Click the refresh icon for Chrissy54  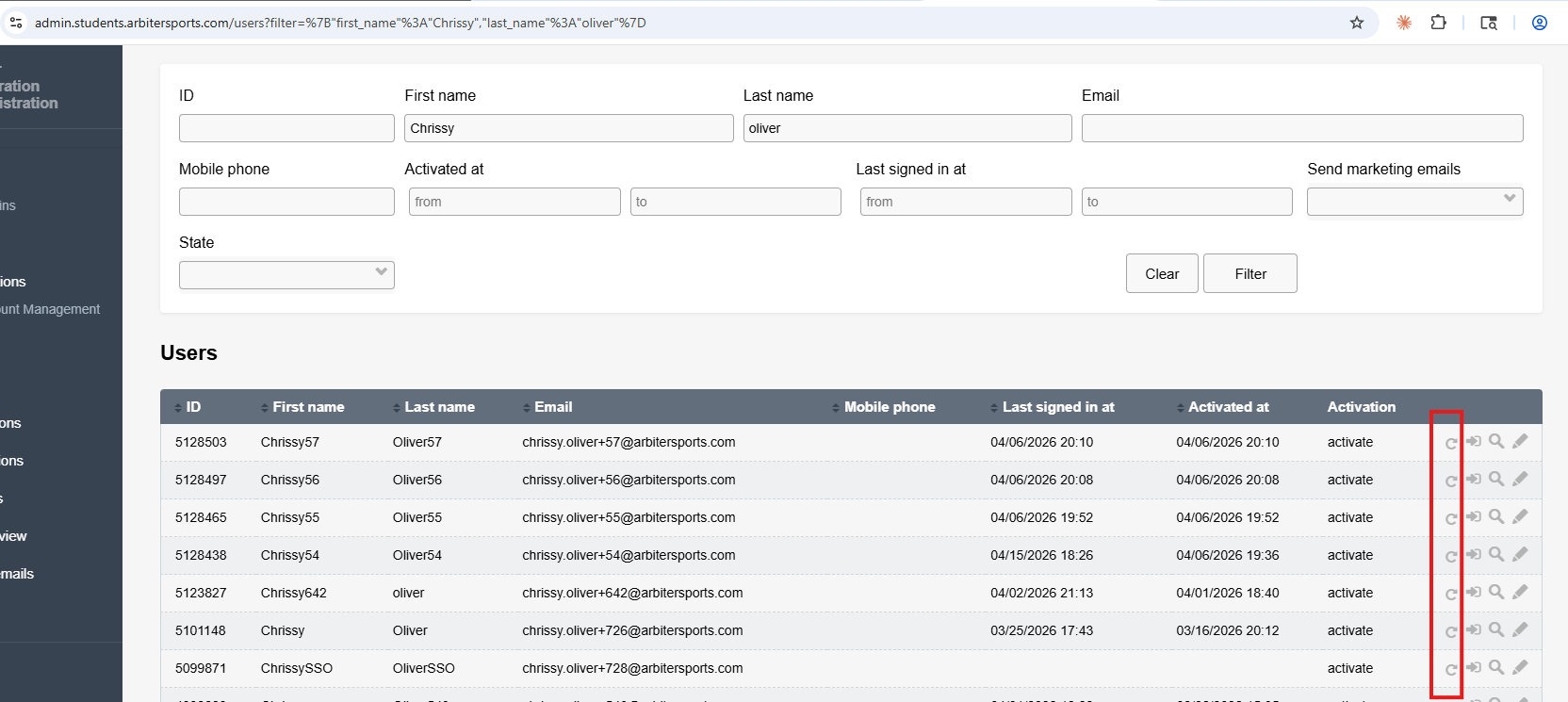[1451, 556]
